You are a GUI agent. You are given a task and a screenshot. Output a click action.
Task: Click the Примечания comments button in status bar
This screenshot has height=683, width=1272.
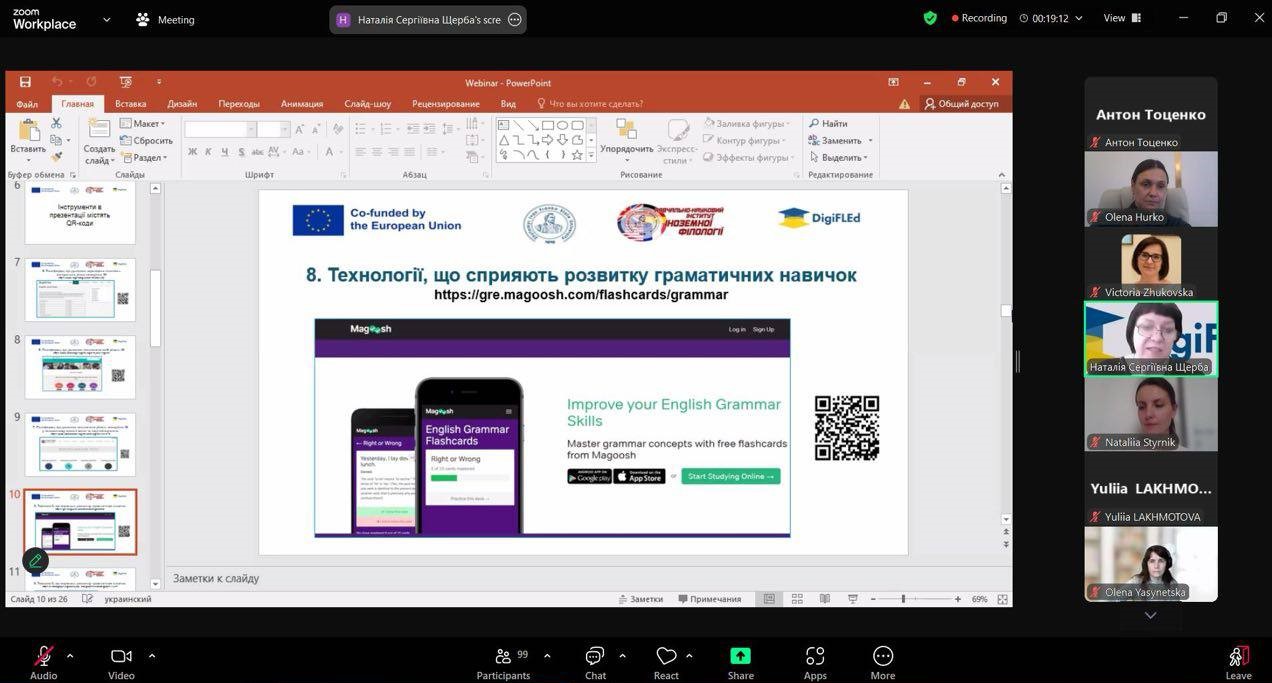click(709, 599)
